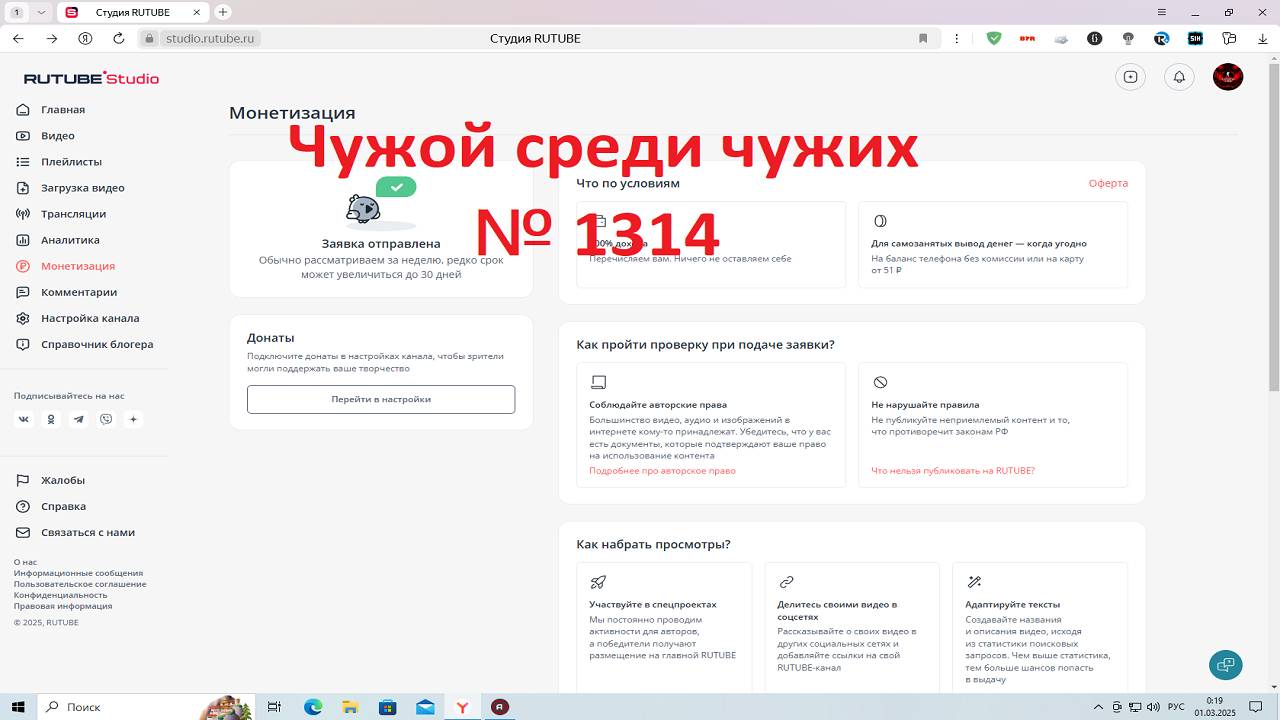Reload the current page

(x=119, y=38)
